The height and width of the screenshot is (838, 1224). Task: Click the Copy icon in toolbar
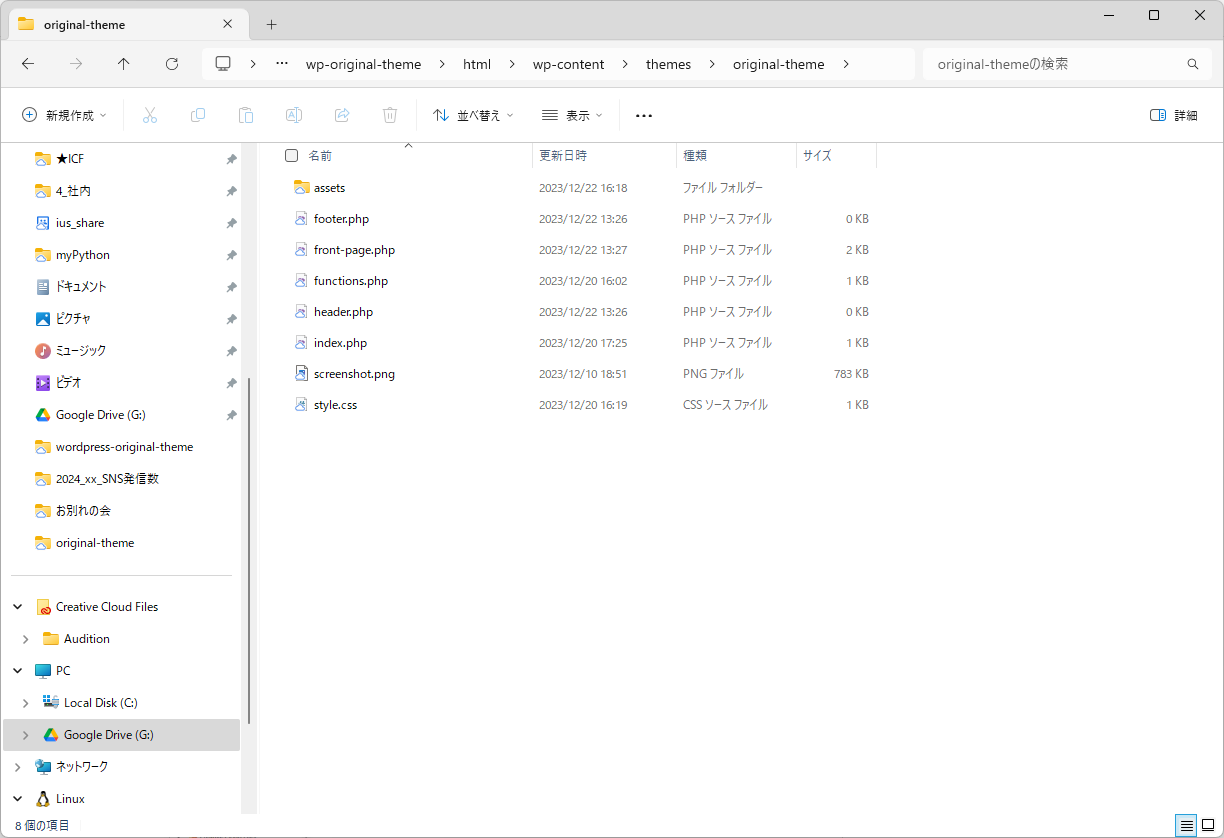pos(198,115)
